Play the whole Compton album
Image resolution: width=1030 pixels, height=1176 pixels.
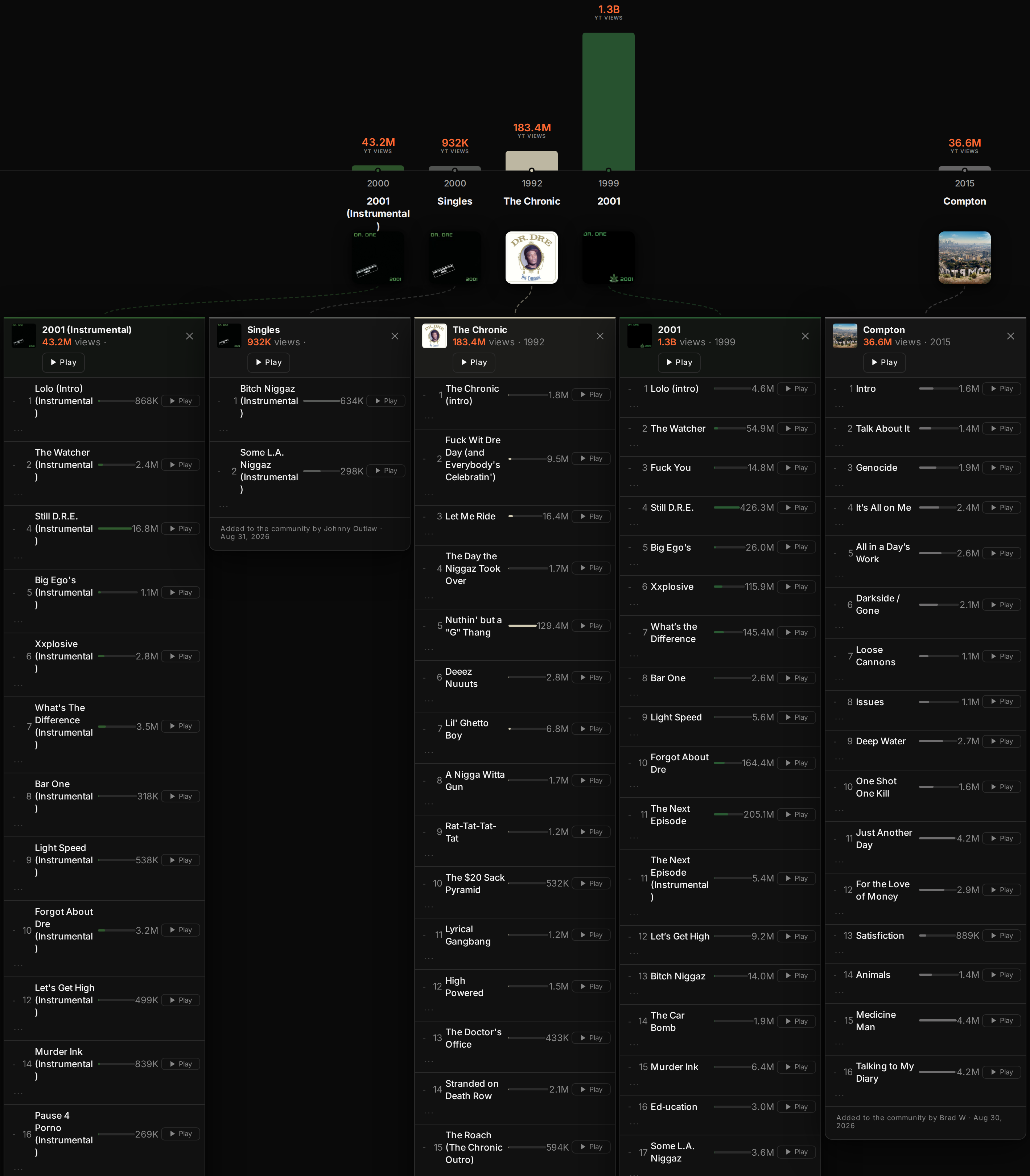pos(885,363)
